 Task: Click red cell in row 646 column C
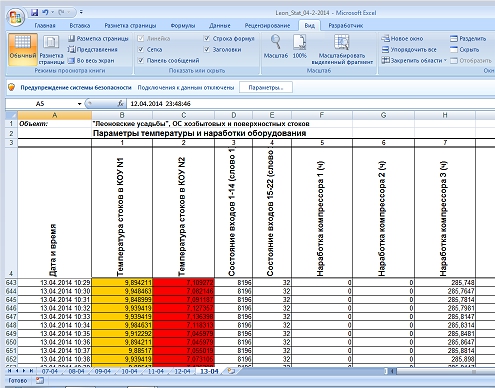pyautogui.click(x=183, y=308)
